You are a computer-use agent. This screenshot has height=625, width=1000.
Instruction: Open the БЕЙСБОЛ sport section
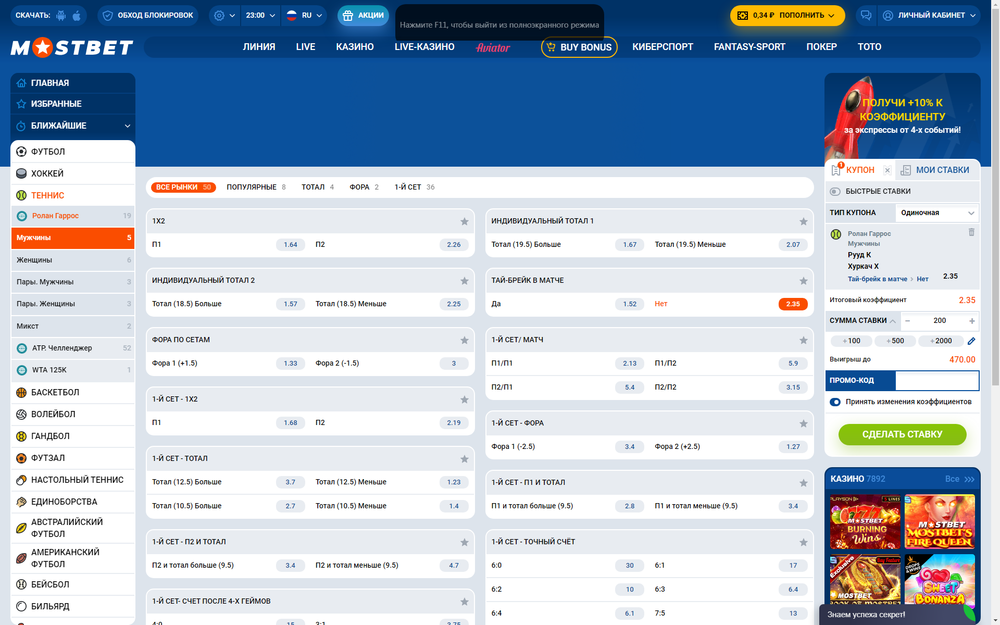pos(73,584)
